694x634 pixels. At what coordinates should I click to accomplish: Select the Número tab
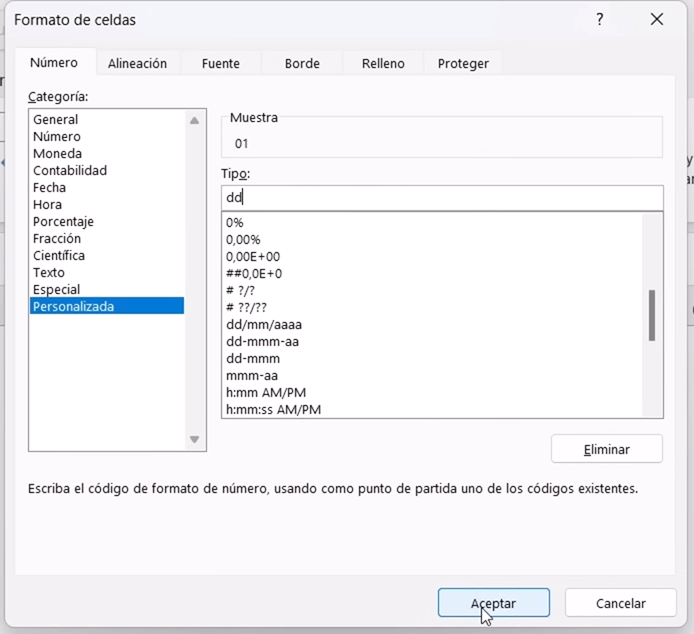click(x=54, y=62)
